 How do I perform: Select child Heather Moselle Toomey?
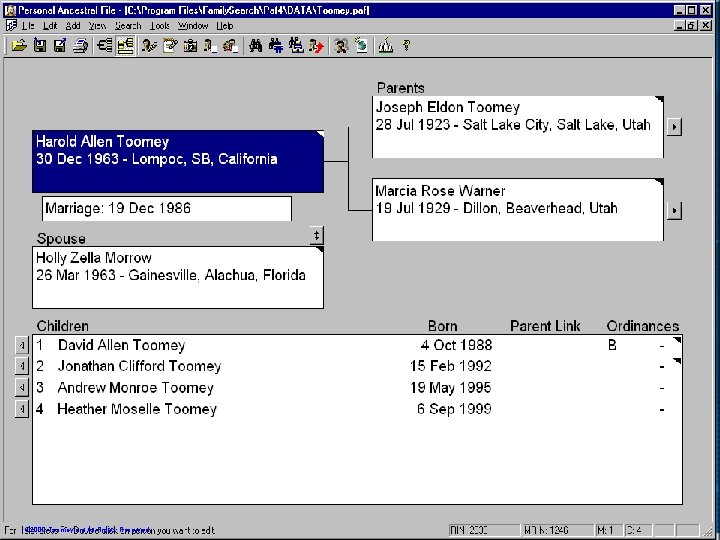tap(137, 409)
